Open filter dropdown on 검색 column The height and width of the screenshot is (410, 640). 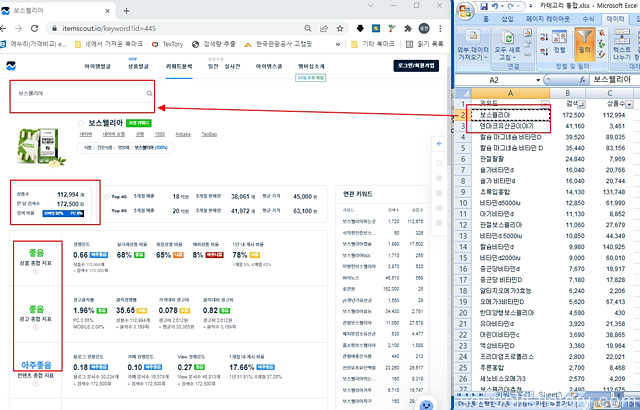581,104
